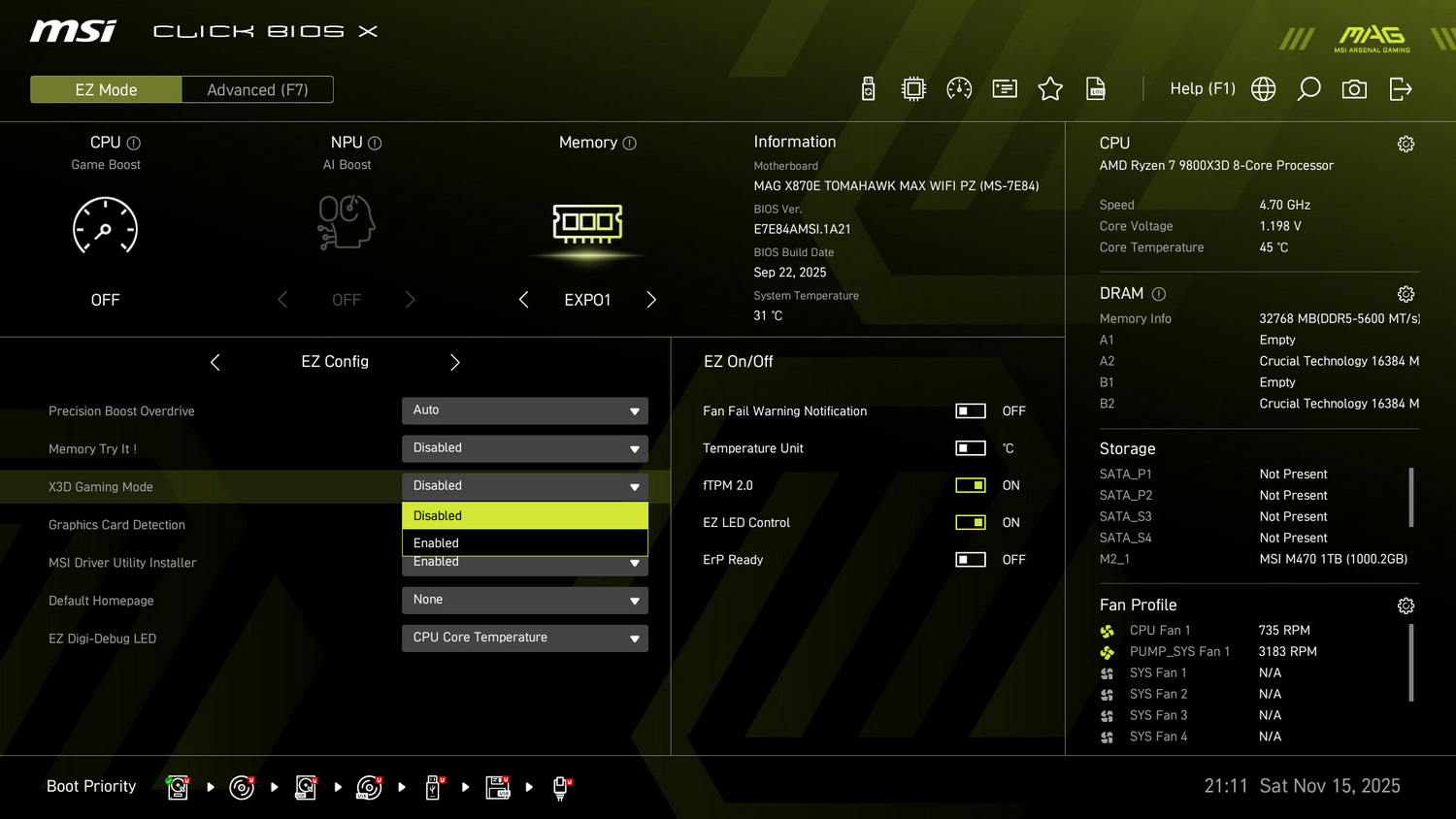1456x819 pixels.
Task: Open the LOG file viewer icon
Action: [1095, 88]
